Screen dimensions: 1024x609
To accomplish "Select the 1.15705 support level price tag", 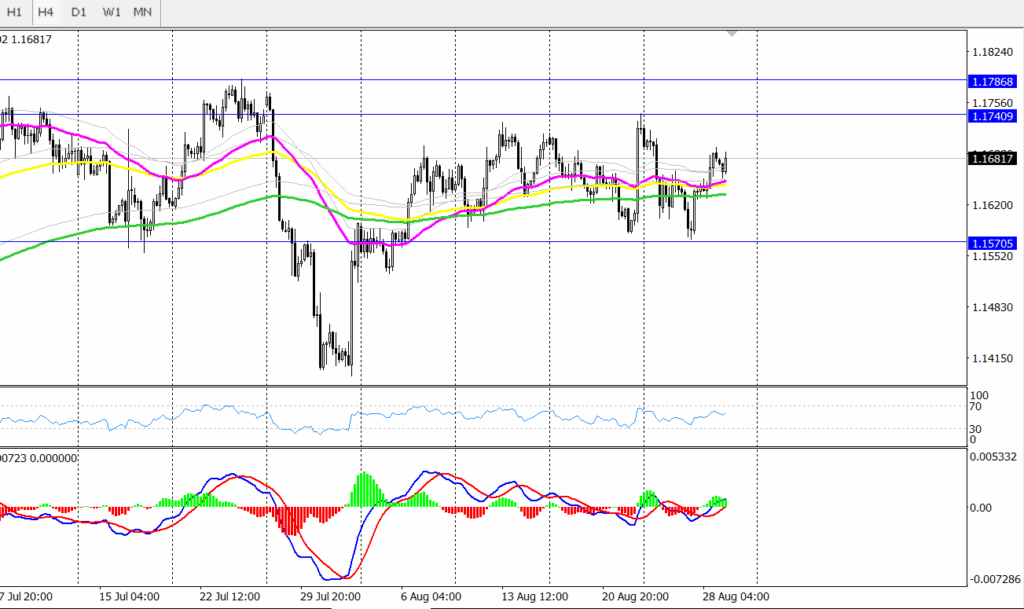I will 992,242.
